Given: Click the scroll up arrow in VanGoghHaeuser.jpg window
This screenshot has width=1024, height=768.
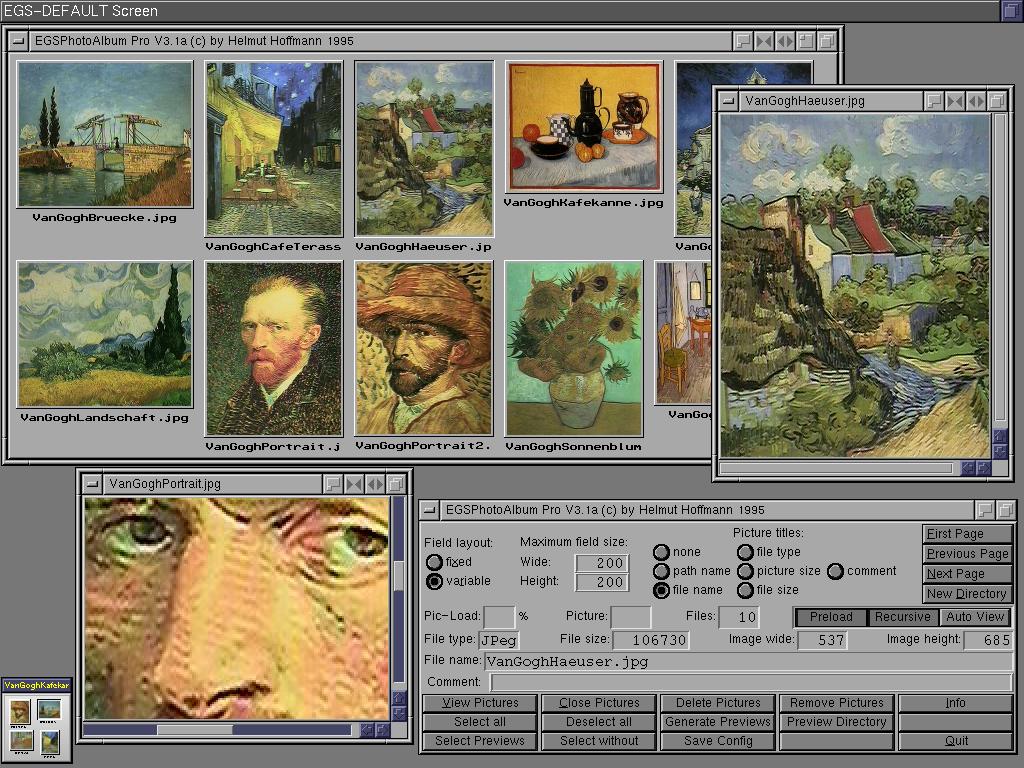Looking at the screenshot, I should [1000, 436].
